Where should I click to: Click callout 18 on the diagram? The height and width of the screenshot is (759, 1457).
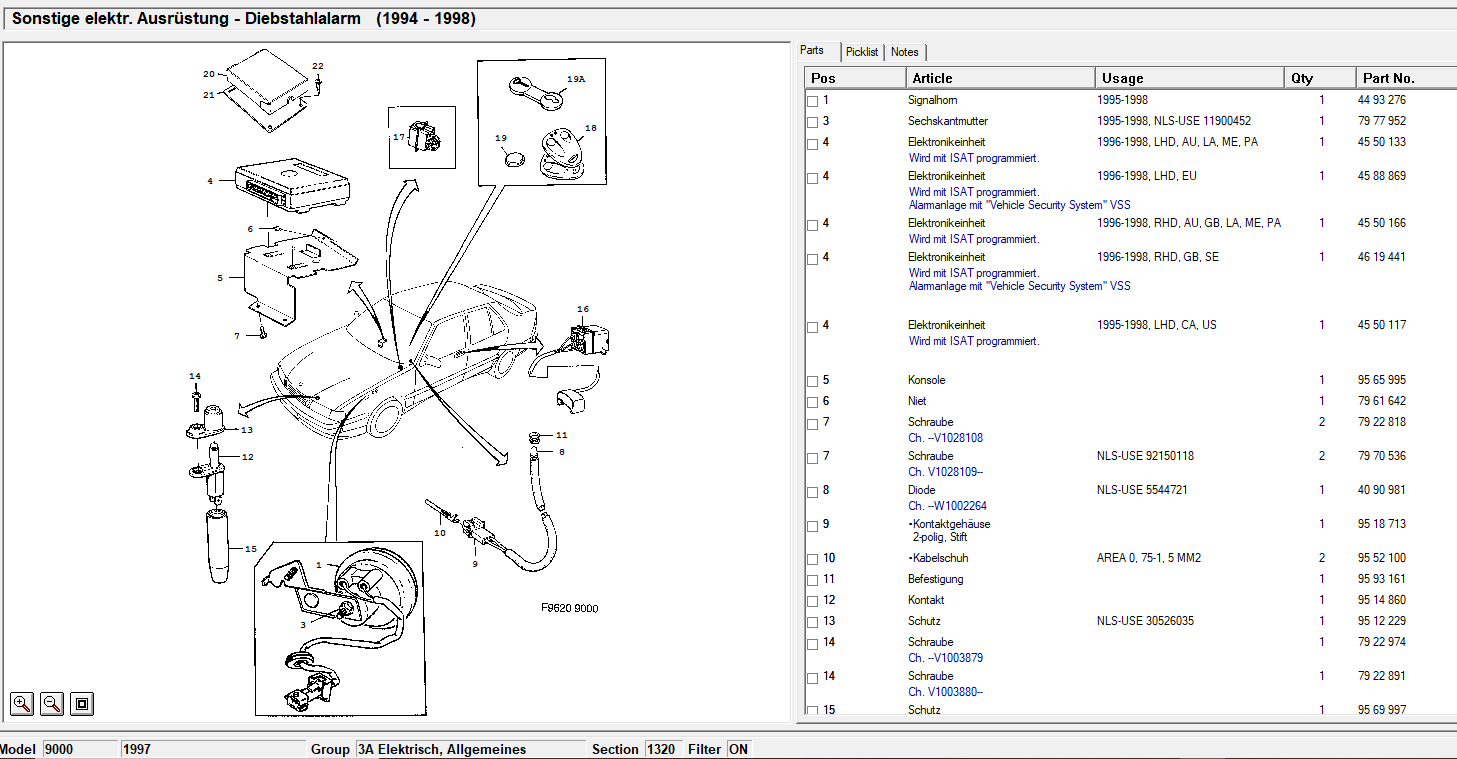(x=590, y=128)
